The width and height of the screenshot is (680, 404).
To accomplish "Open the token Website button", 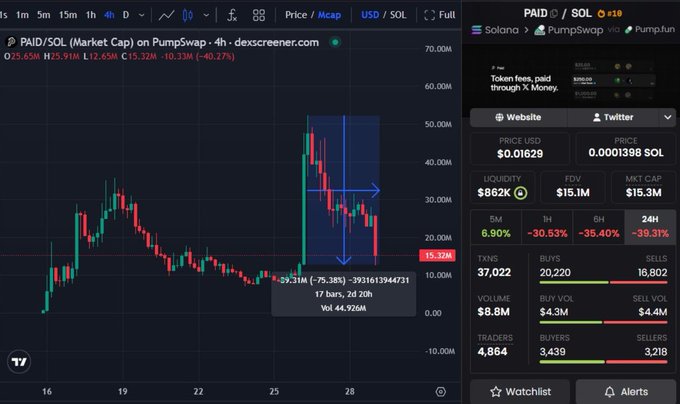I will pos(518,117).
